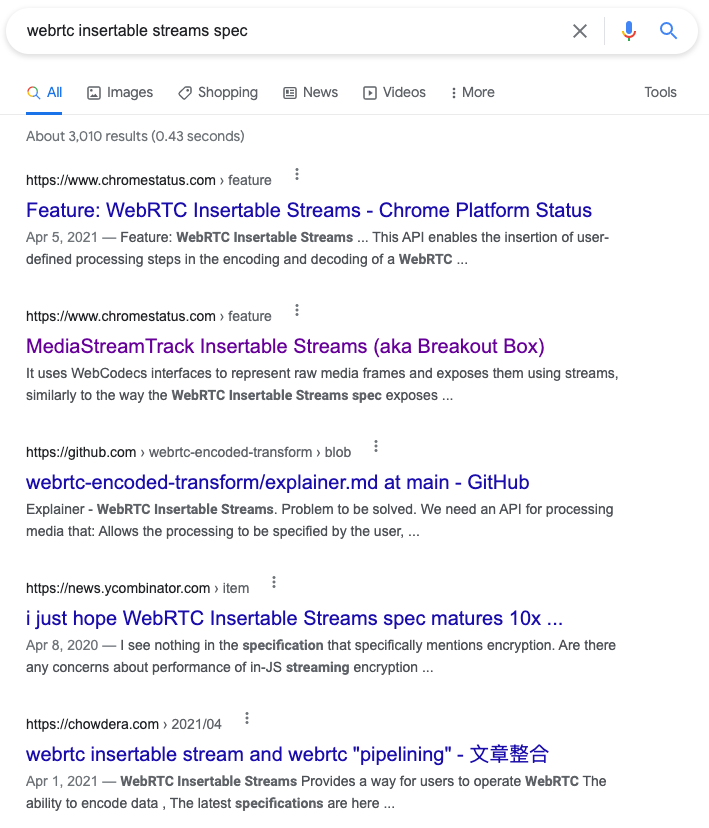This screenshot has height=828, width=709.
Task: Open three-dot menu for first chromestatus.com result
Action: point(297,174)
